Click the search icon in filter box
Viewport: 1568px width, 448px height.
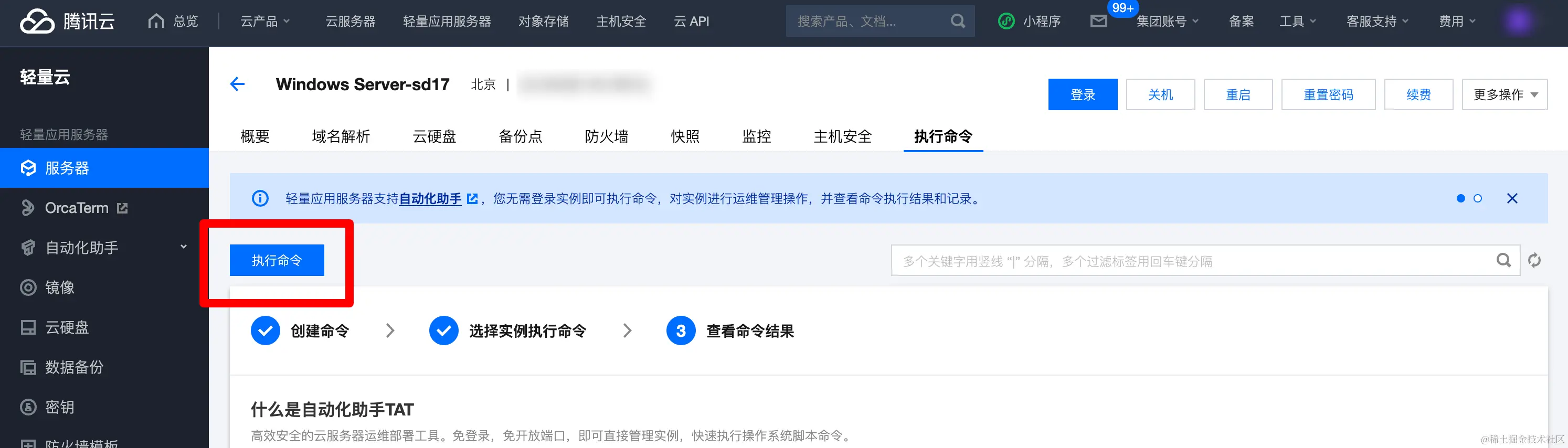(x=1503, y=261)
